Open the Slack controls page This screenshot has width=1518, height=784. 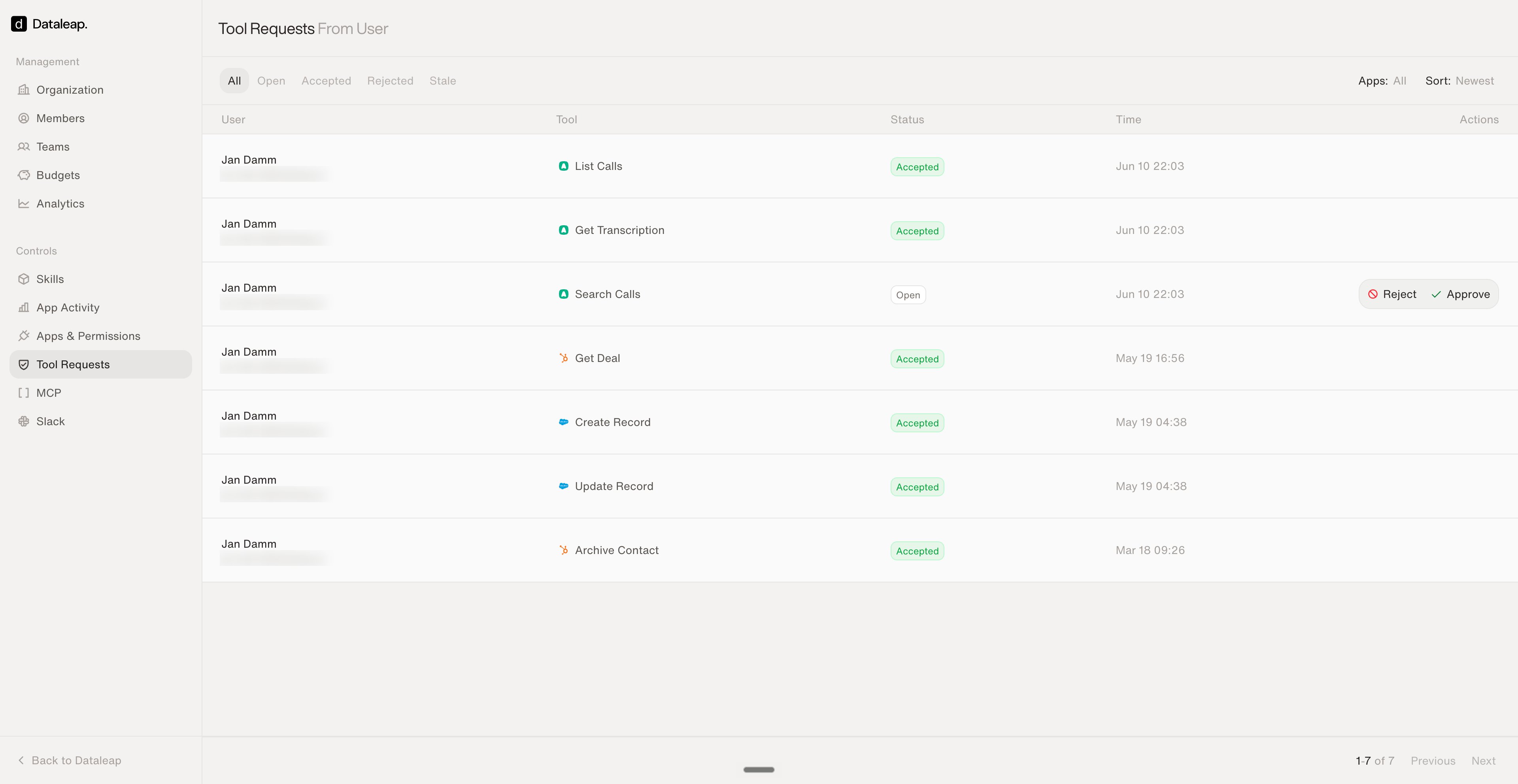pos(101,421)
